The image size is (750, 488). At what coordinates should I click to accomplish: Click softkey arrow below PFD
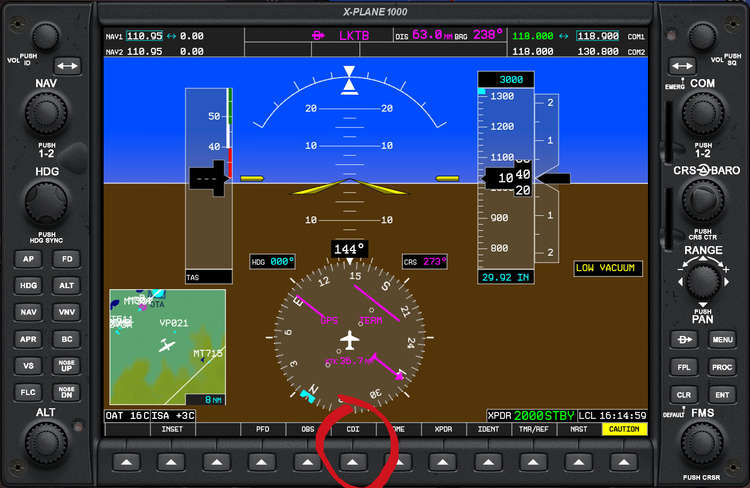pyautogui.click(x=262, y=463)
